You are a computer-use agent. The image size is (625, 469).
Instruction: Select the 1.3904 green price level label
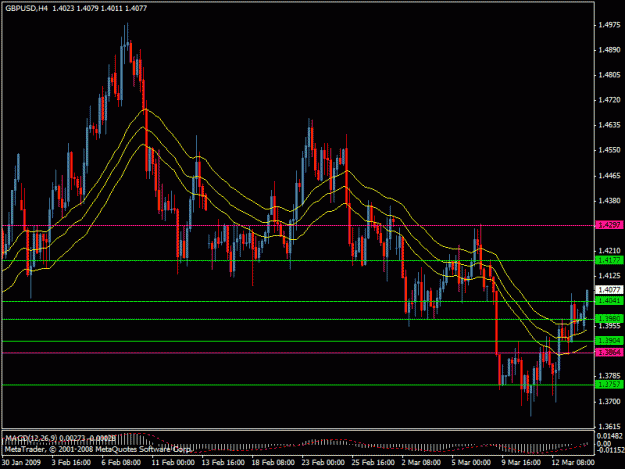coord(609,341)
